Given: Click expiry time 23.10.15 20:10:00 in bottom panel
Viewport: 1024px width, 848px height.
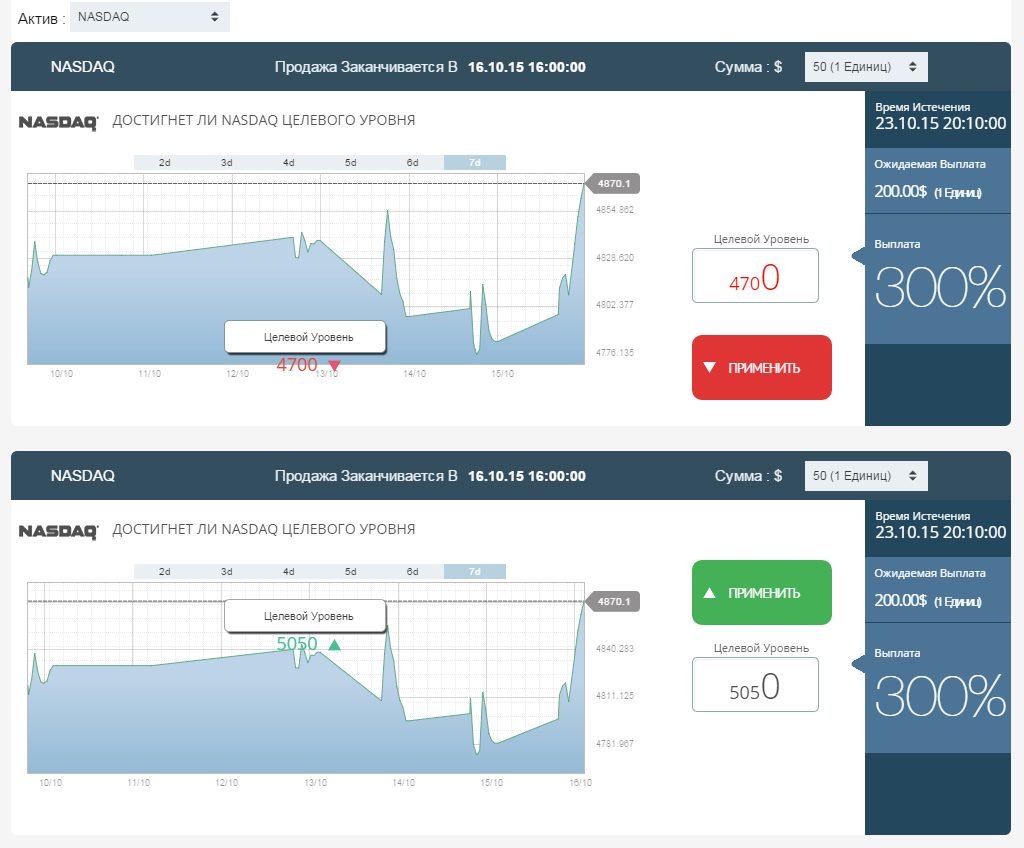Looking at the screenshot, I should (x=940, y=532).
